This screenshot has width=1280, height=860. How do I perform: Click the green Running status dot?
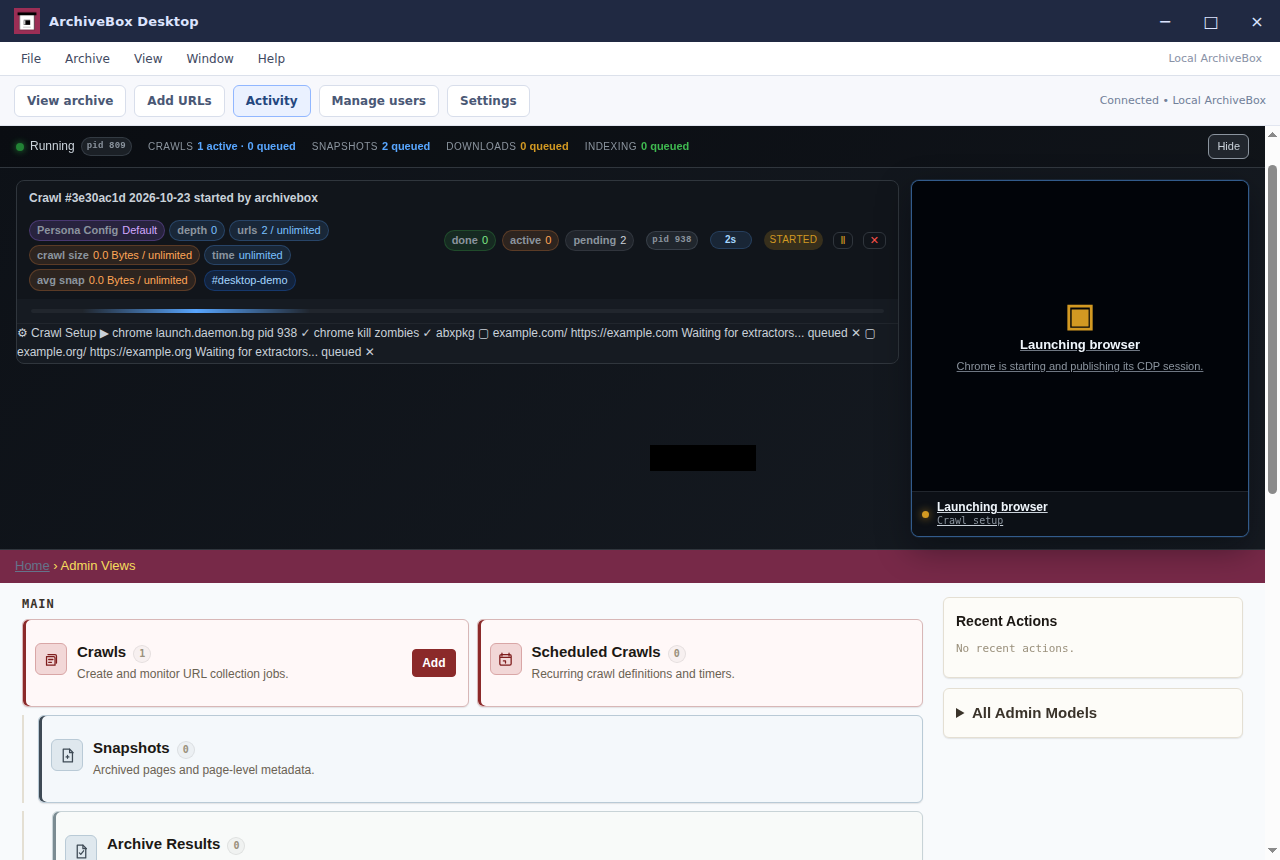tap(20, 147)
